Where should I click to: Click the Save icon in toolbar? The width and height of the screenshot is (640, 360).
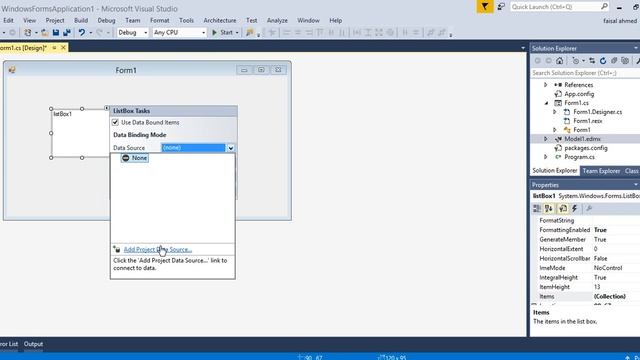(56, 32)
